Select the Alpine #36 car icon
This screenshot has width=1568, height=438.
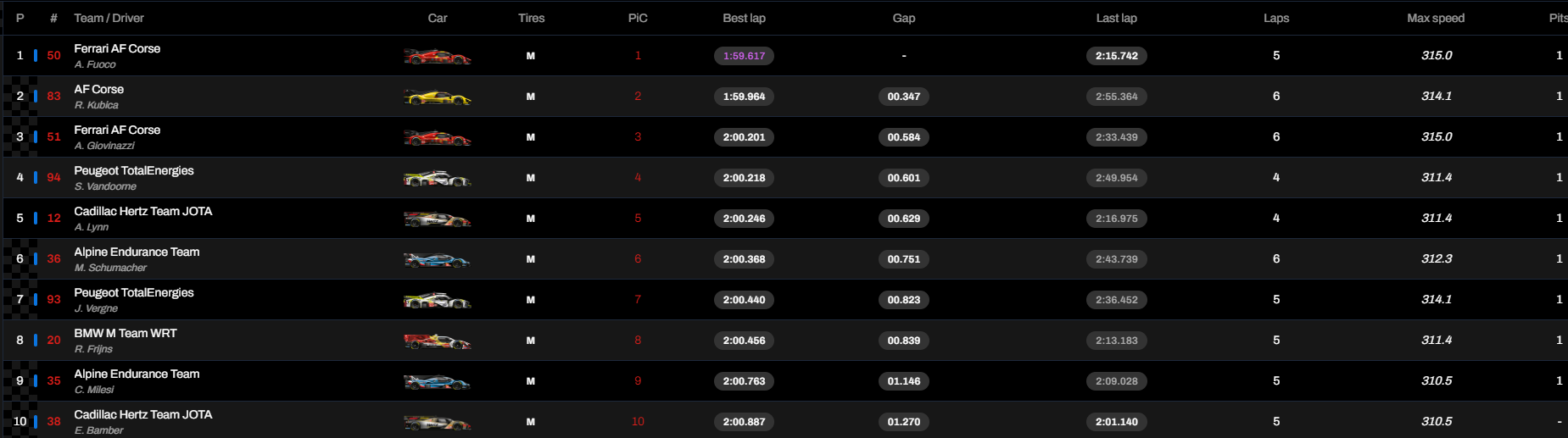[437, 260]
